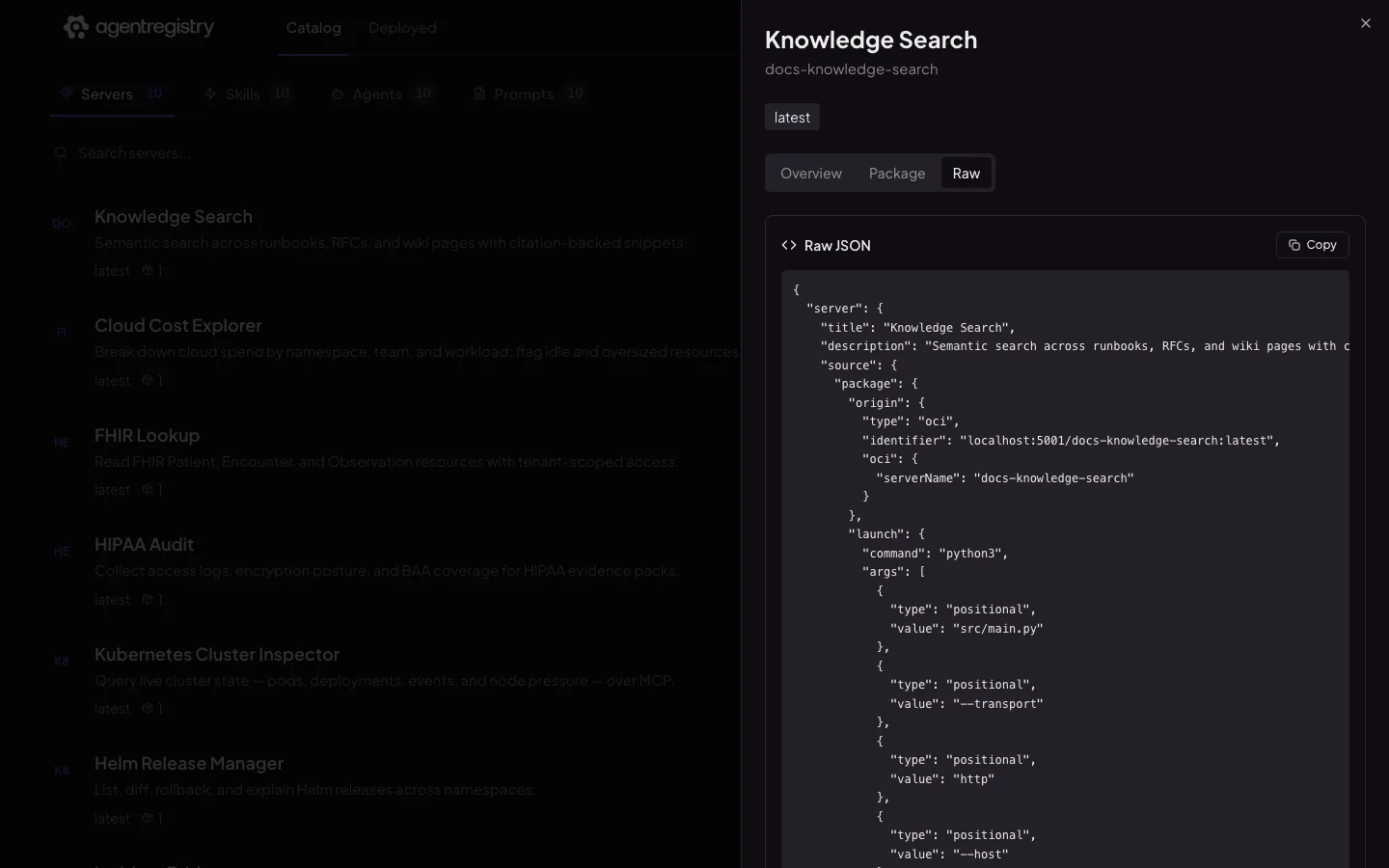Click the "description" line in the JSON
The height and width of the screenshot is (868, 1389).
pos(1084,345)
